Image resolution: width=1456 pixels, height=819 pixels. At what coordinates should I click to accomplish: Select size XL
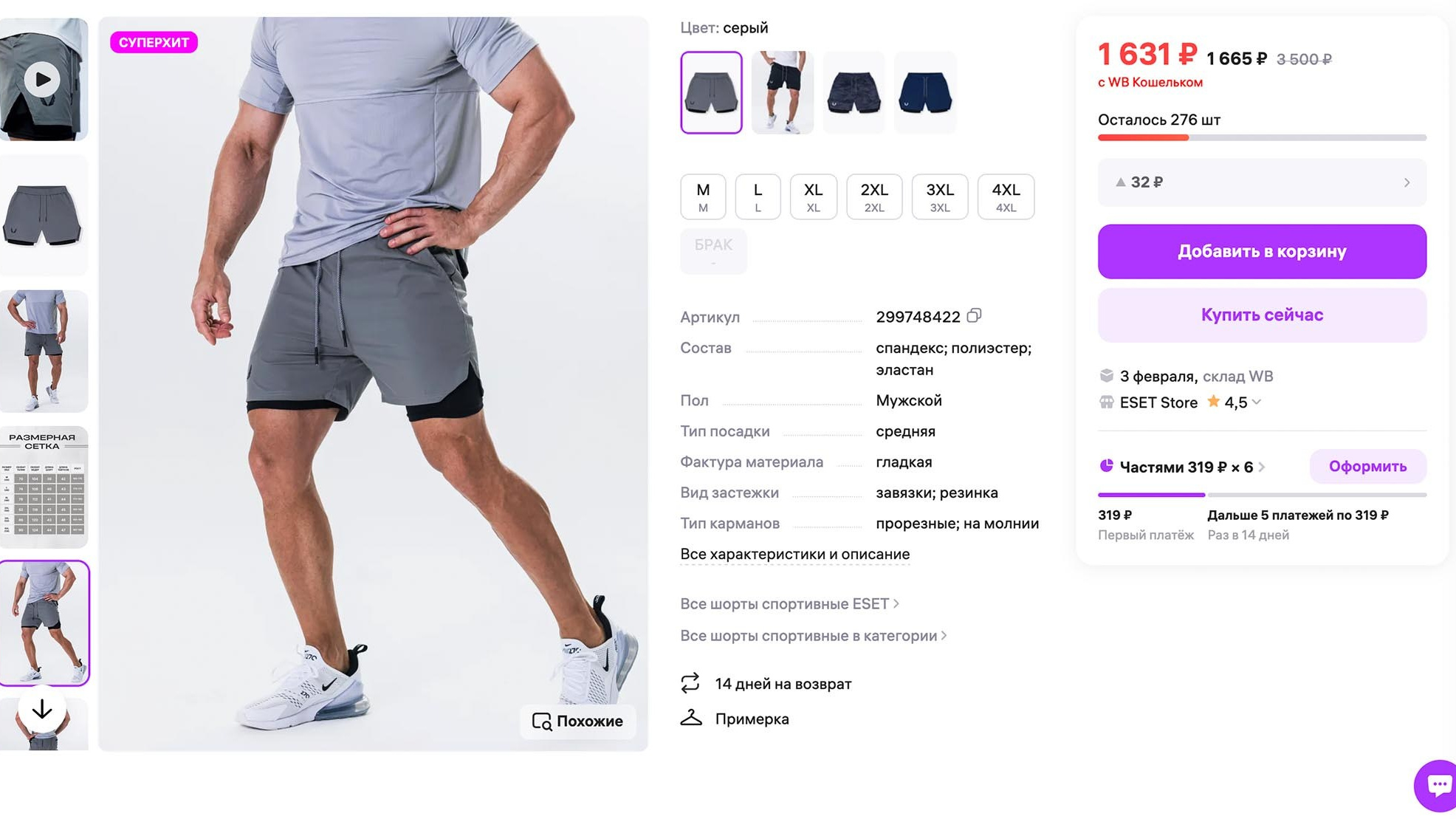point(813,196)
